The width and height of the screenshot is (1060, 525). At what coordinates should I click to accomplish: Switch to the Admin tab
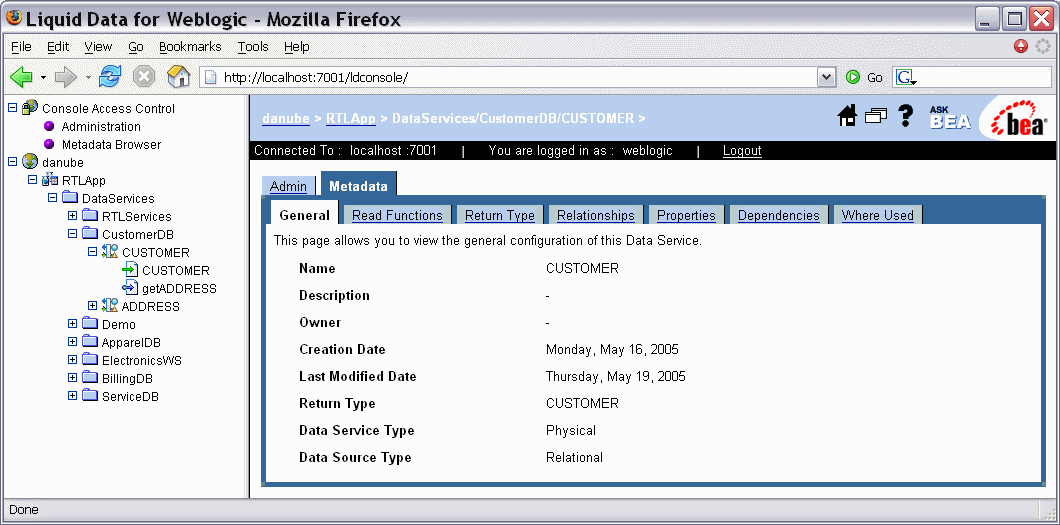click(x=288, y=186)
